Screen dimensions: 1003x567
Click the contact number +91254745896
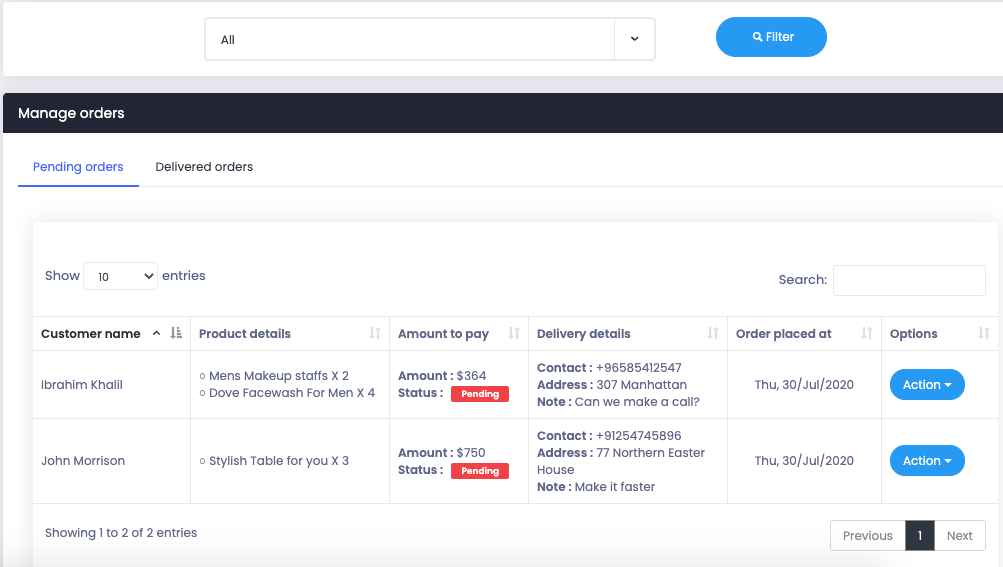click(638, 436)
